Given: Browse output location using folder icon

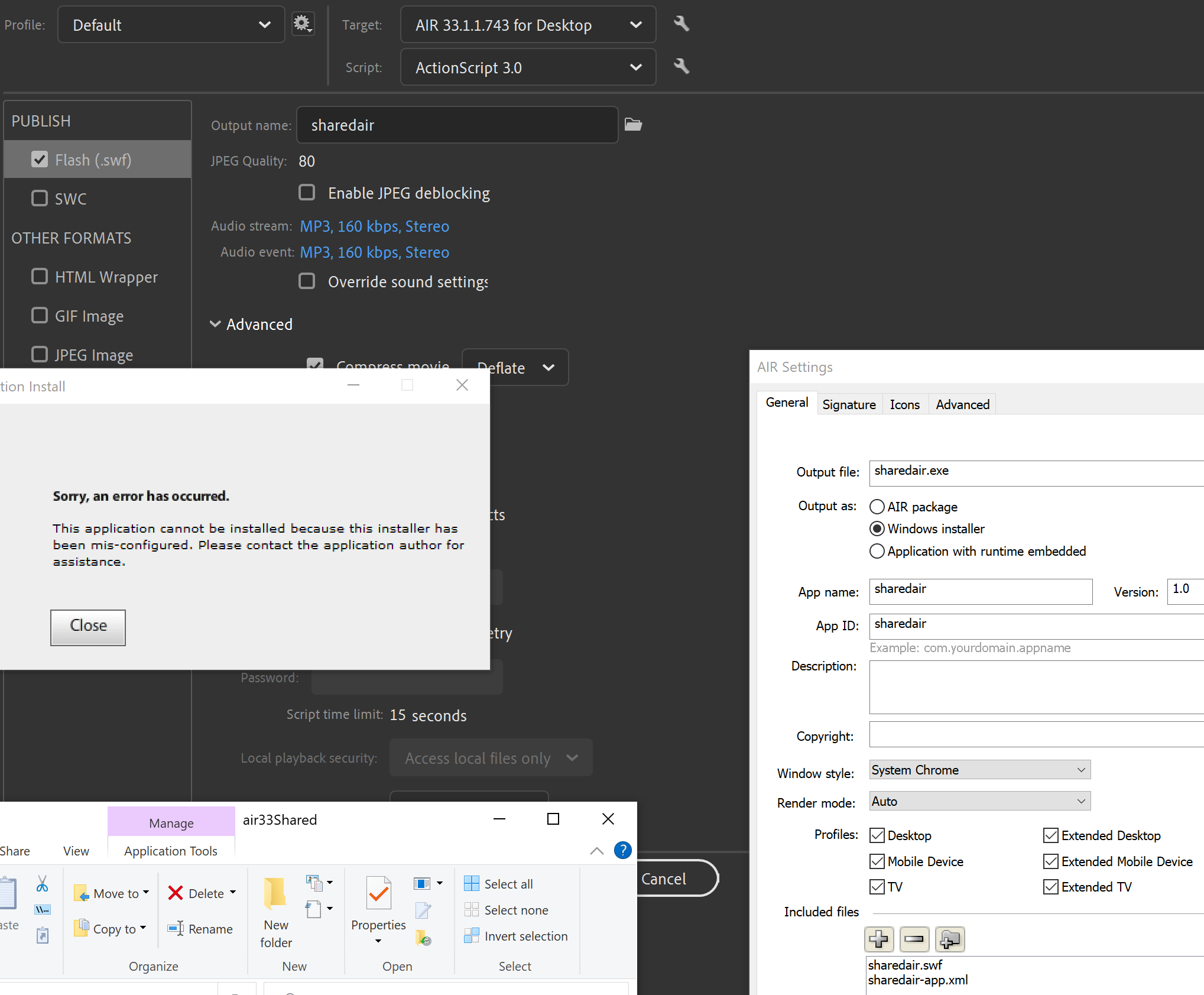Looking at the screenshot, I should 633,125.
